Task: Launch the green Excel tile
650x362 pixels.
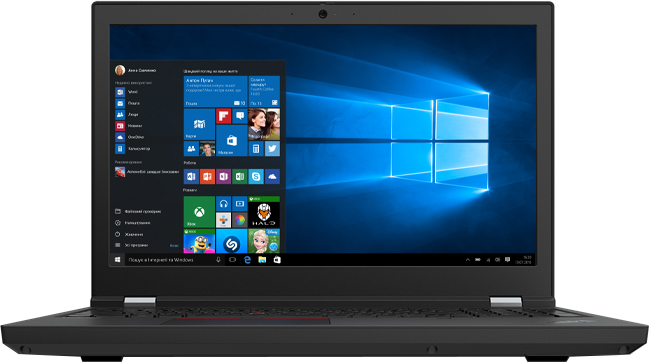Action: click(x=240, y=177)
